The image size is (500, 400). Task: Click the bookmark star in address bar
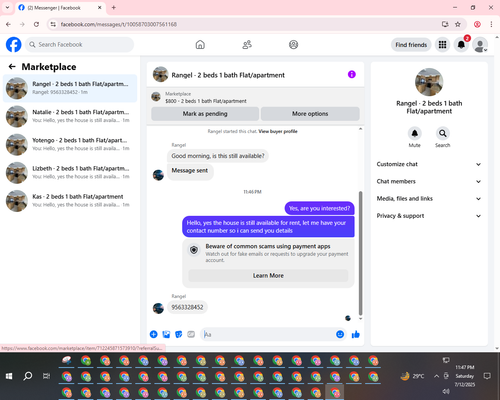(458, 24)
